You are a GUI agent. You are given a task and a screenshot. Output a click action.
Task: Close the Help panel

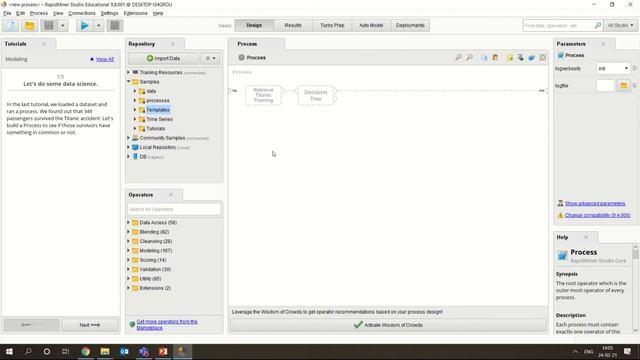point(586,237)
